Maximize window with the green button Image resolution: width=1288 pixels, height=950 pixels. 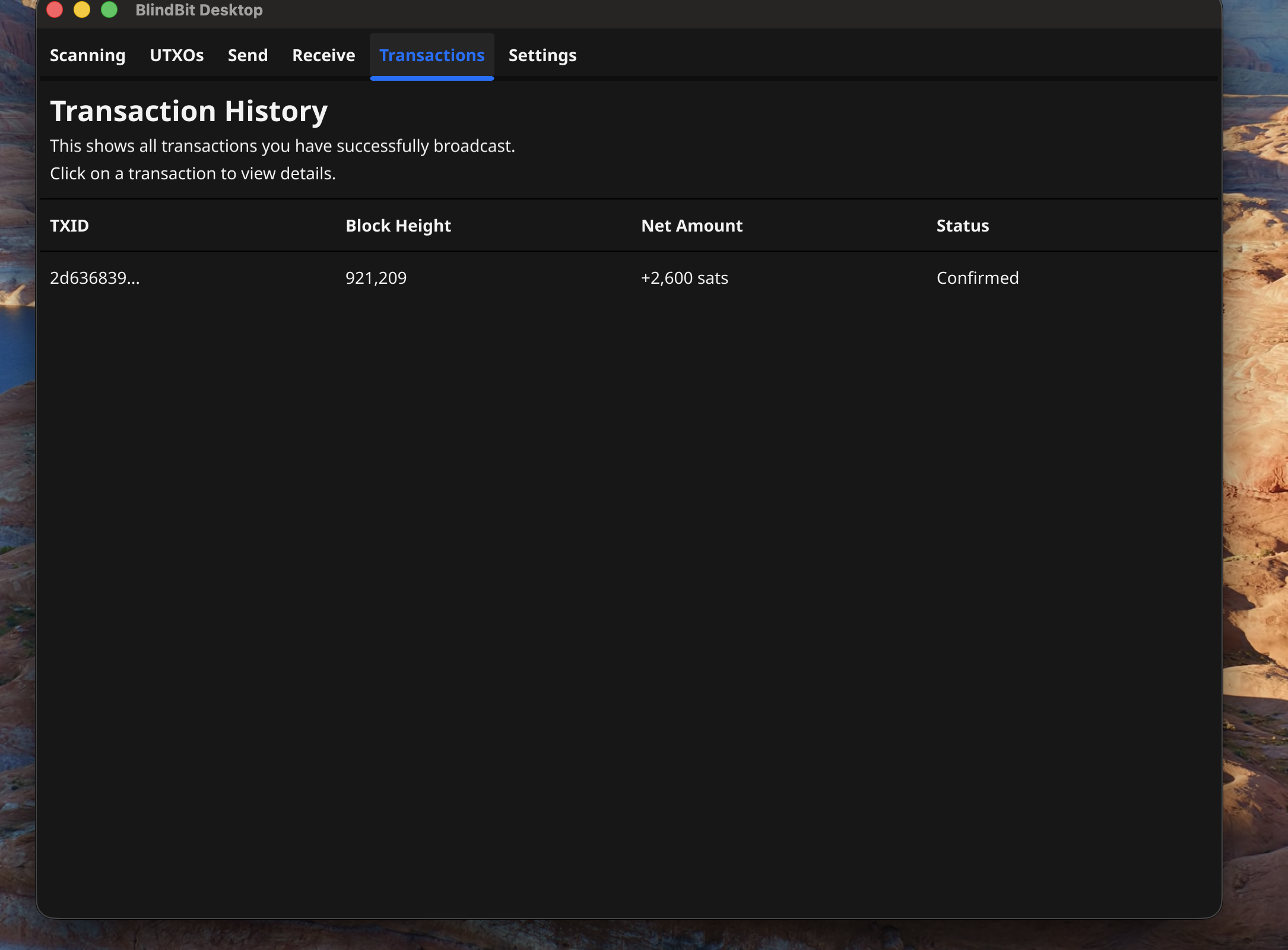click(x=109, y=9)
